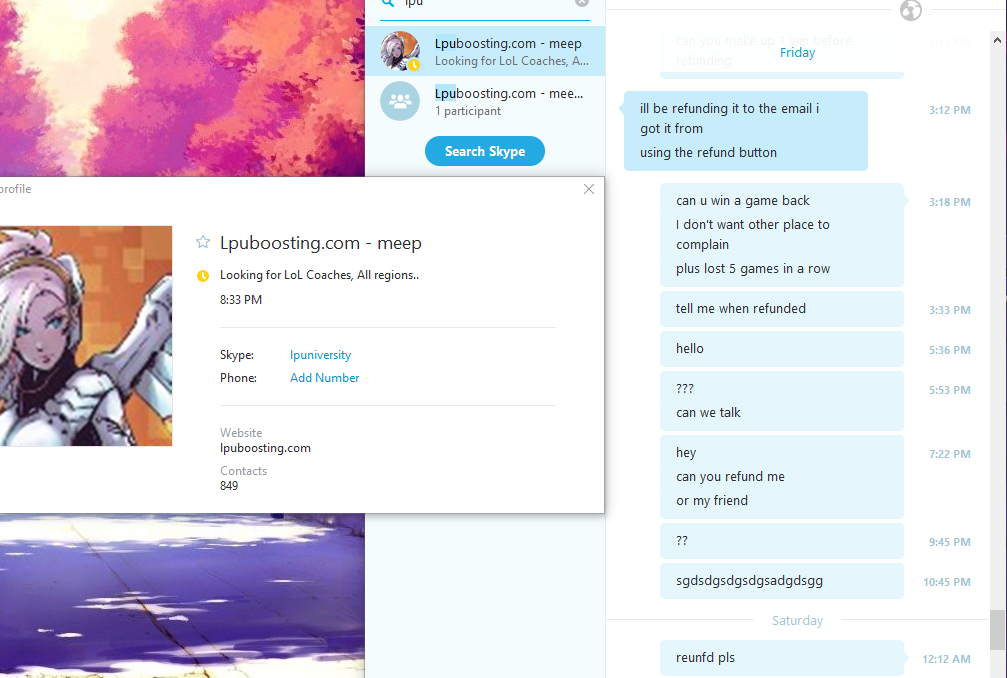
Task: Click the globe icon above the chat
Action: point(911,10)
